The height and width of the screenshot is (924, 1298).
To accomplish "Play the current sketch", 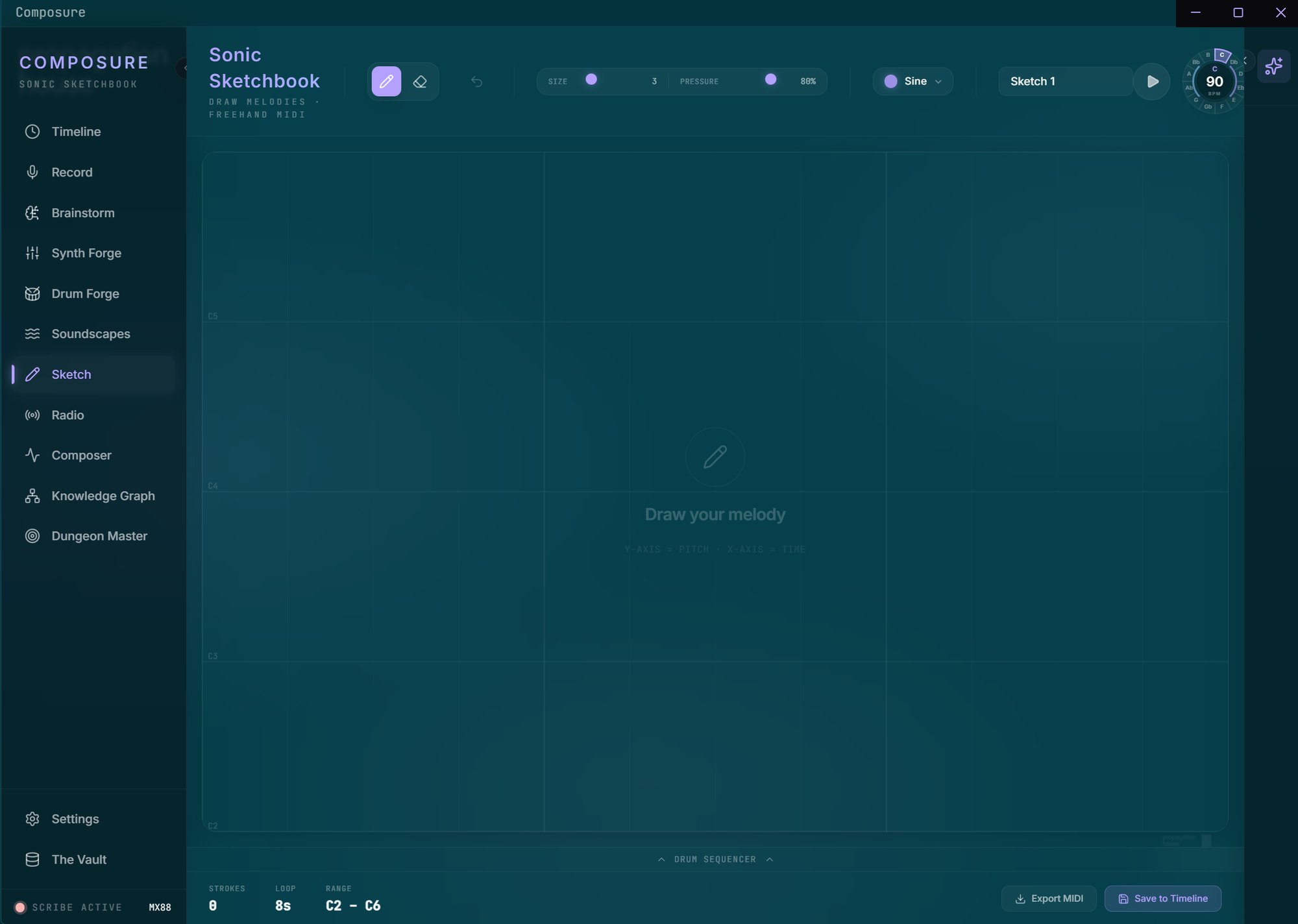I will pyautogui.click(x=1152, y=81).
